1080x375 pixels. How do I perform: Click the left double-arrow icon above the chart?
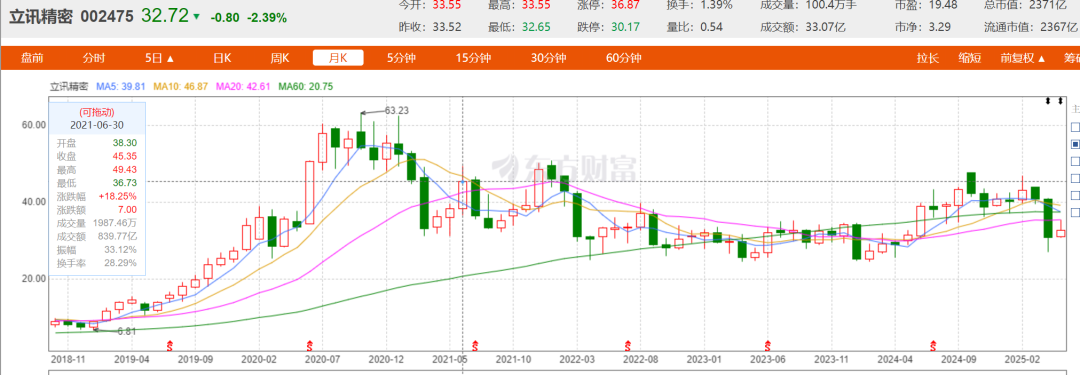pyautogui.click(x=1048, y=101)
